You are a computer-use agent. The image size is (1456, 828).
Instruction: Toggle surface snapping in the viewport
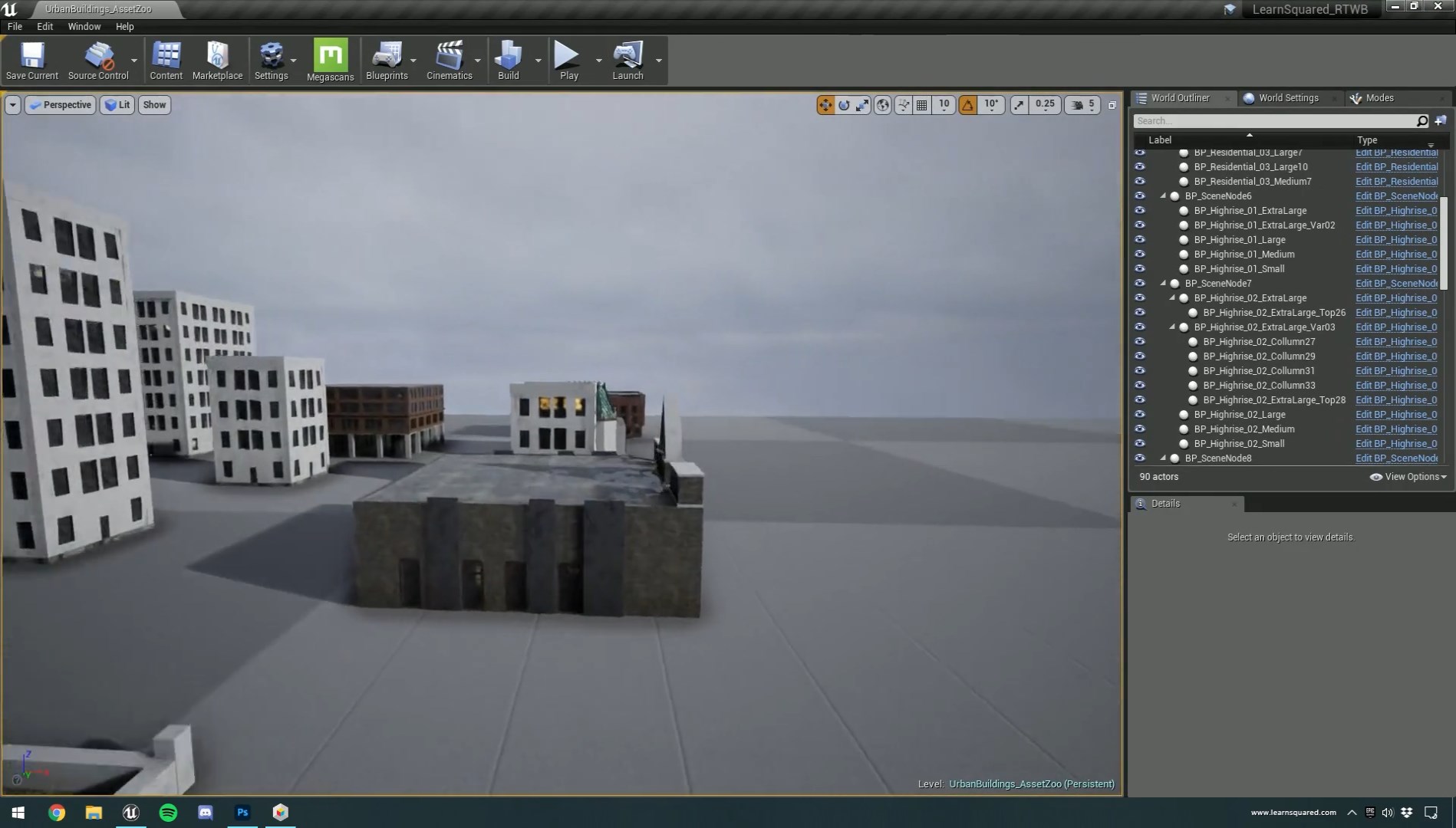pos(903,105)
